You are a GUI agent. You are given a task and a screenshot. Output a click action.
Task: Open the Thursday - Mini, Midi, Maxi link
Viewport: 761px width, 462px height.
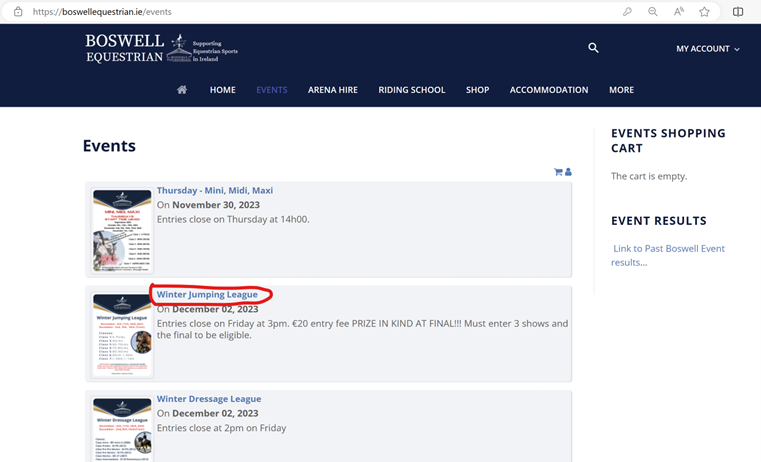[x=215, y=190]
